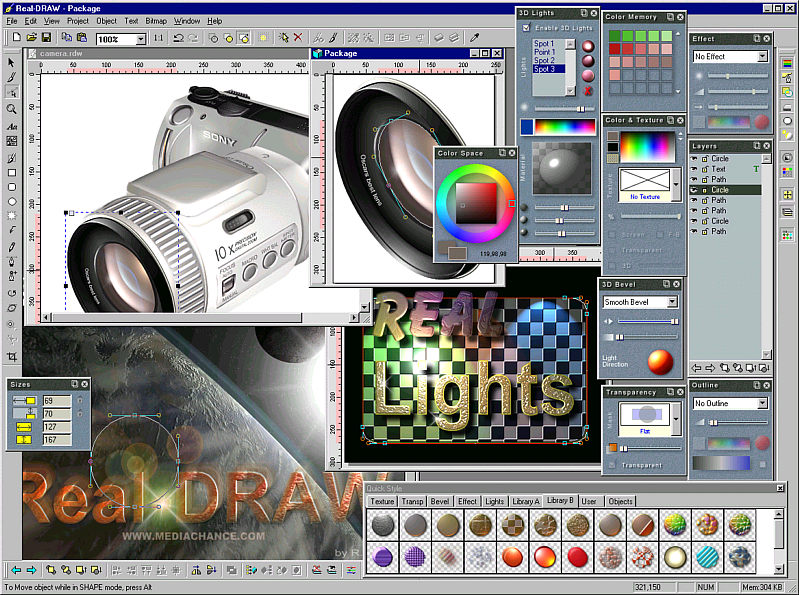The height and width of the screenshot is (595, 799).
Task: Open the File menu
Action: coord(12,21)
